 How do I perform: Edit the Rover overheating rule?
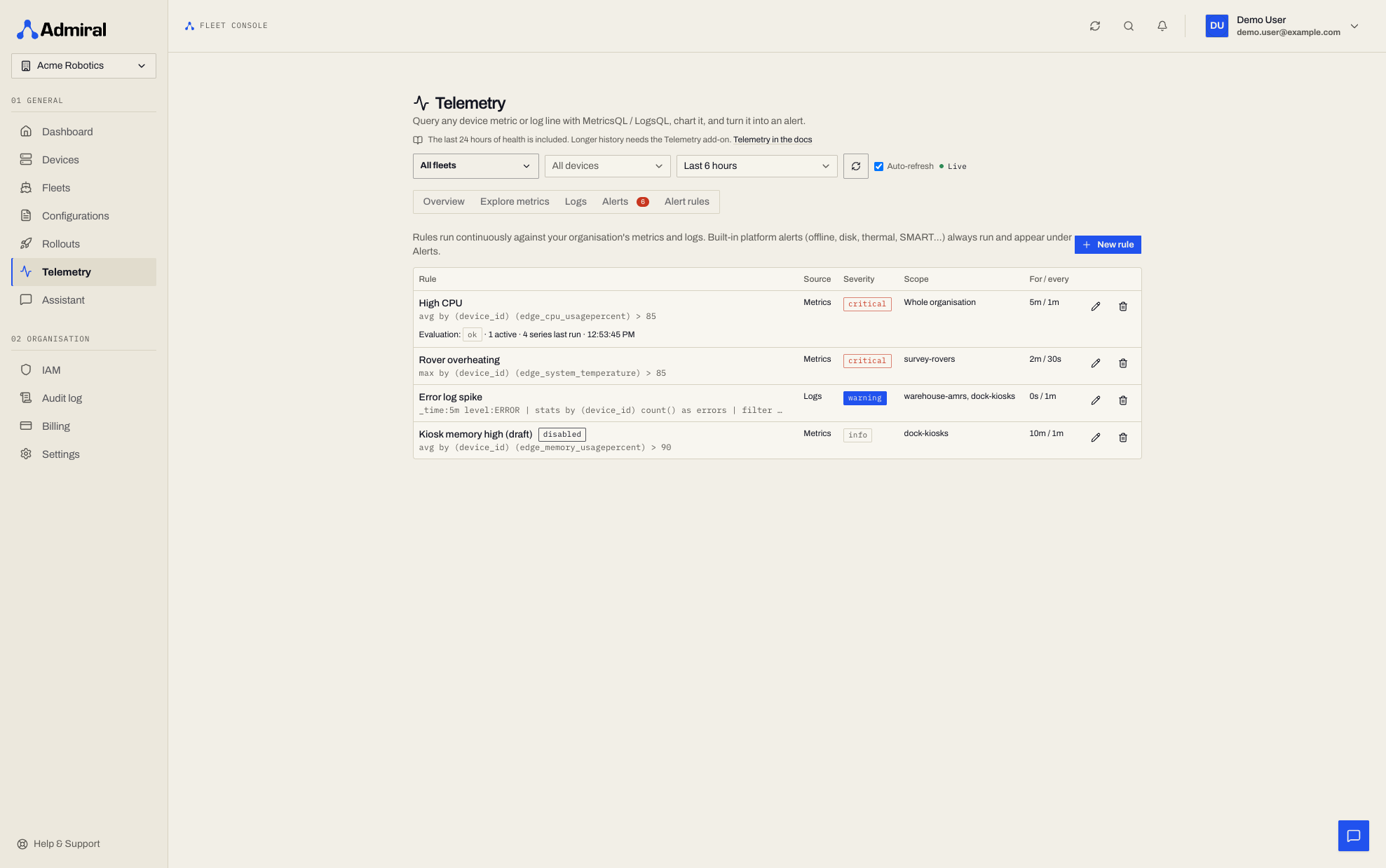pos(1096,363)
